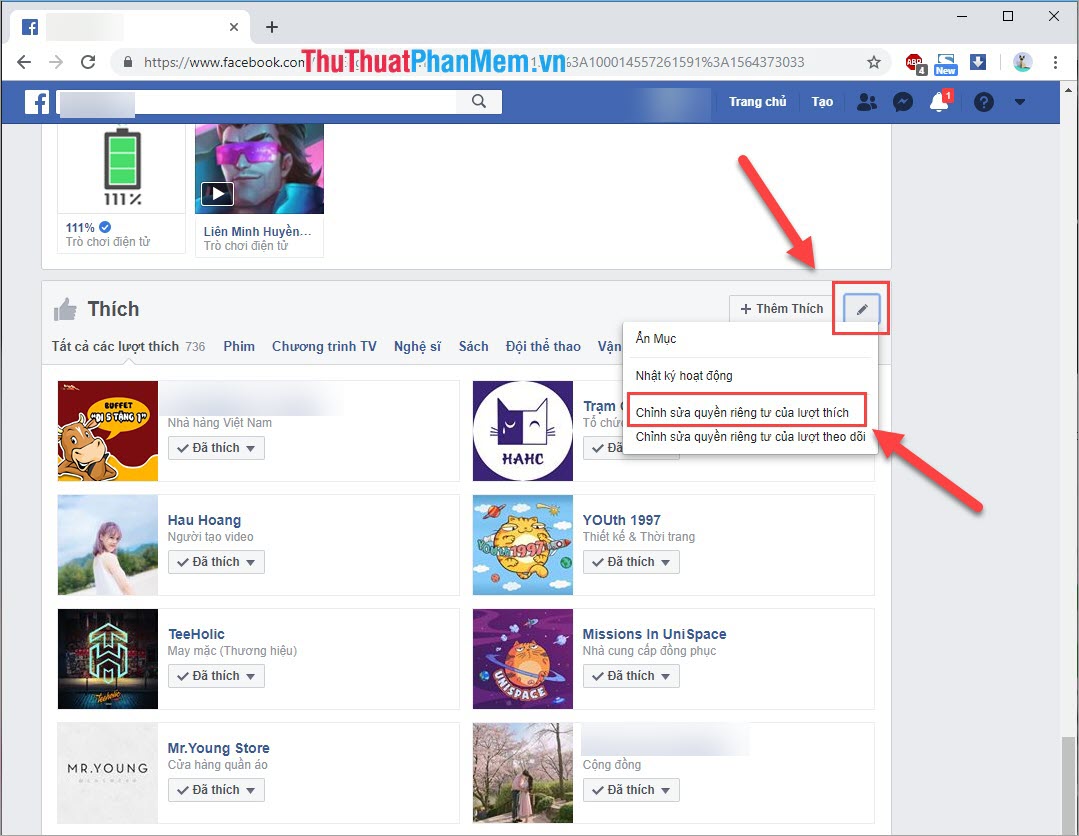Open the Đã thích dropdown for TeeHolic
Viewport: 1079px width, 836px height.
[x=216, y=675]
